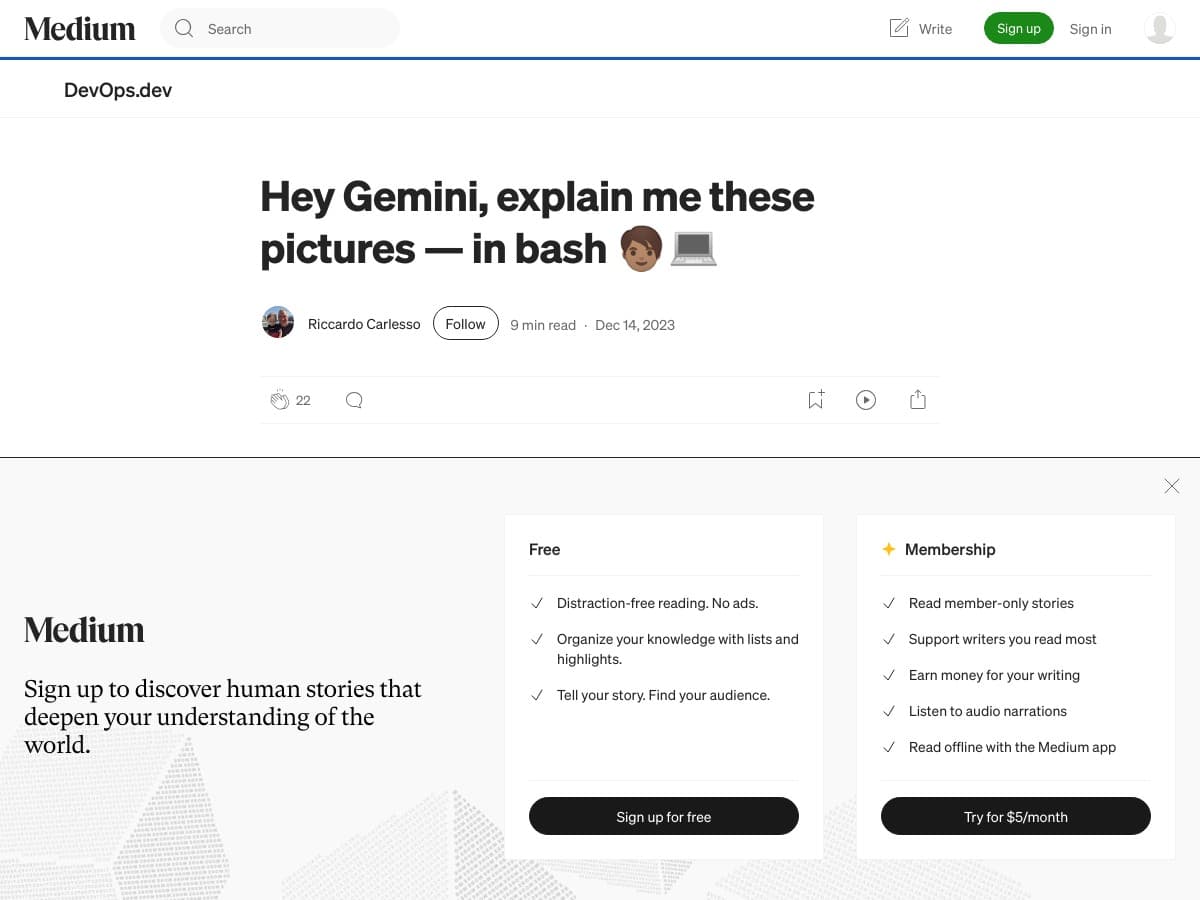
Task: Click 'Earn money for your writing' text
Action: click(x=994, y=675)
